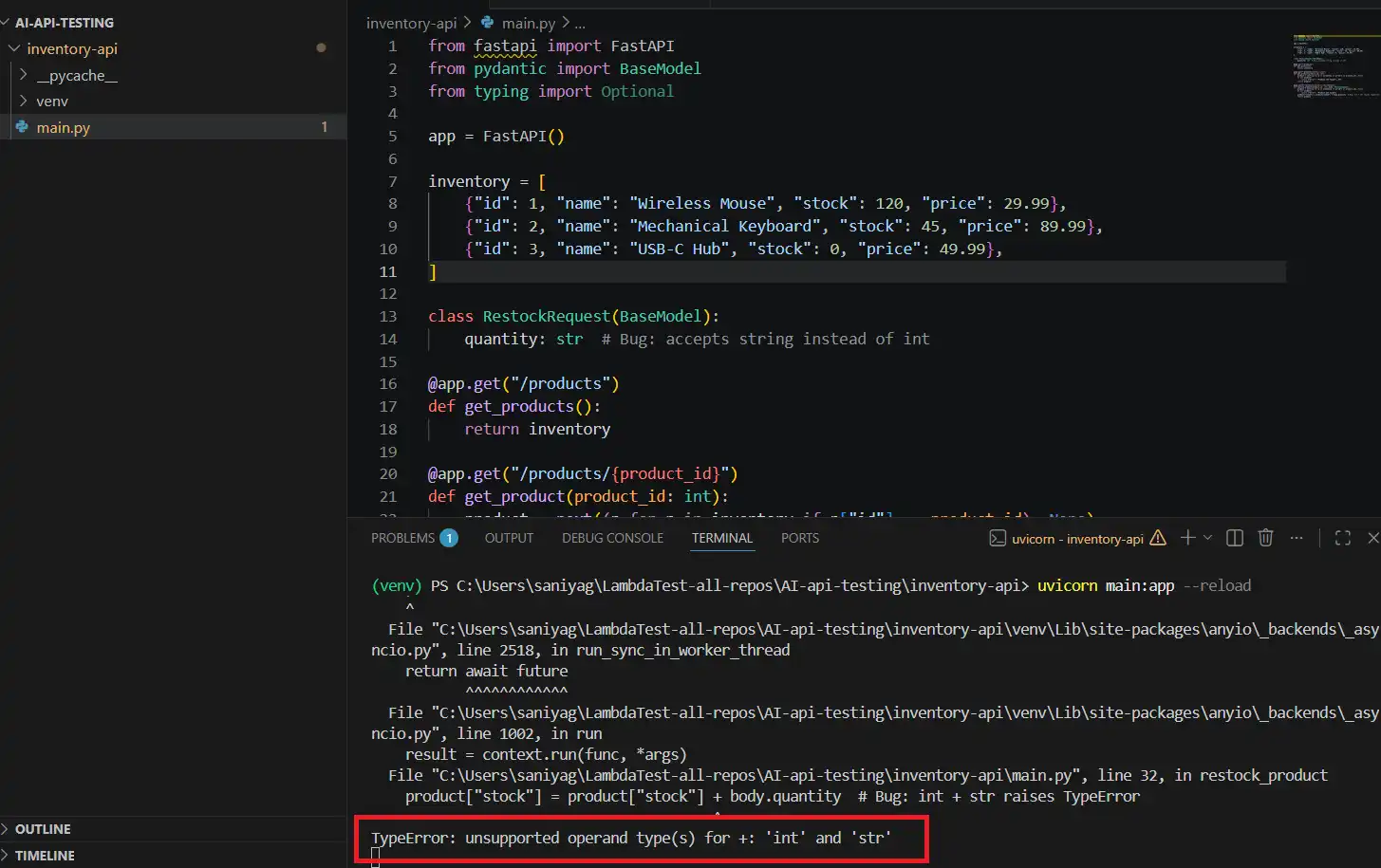Viewport: 1381px width, 868px height.
Task: Open the PROBLEMS tab showing one issue
Action: point(402,538)
